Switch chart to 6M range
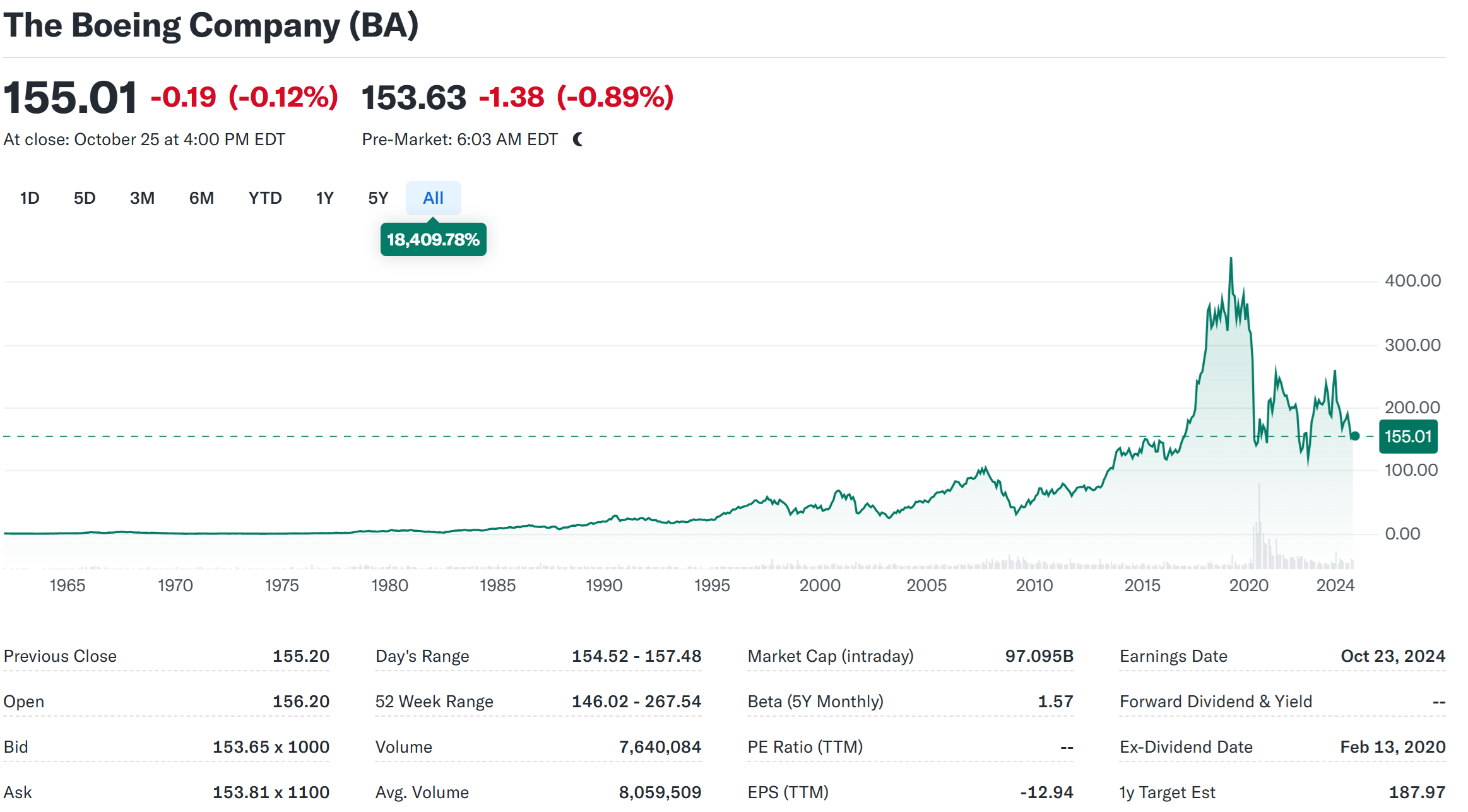The height and width of the screenshot is (812, 1468). [201, 198]
